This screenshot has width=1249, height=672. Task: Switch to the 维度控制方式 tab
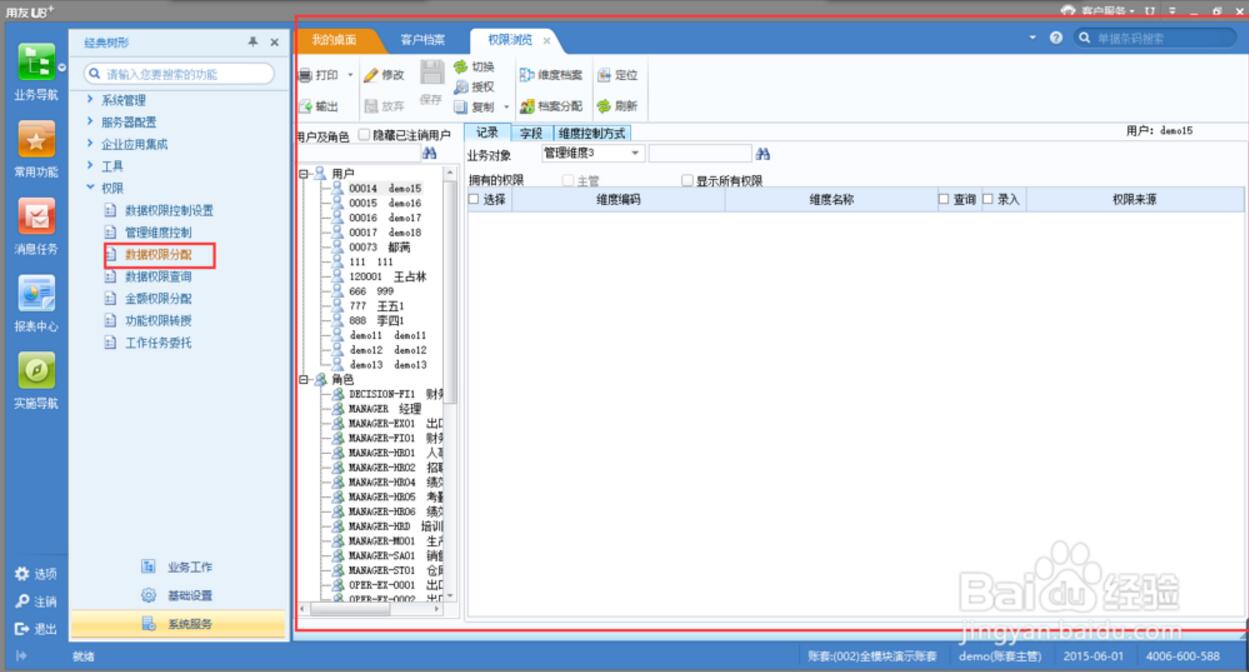593,133
